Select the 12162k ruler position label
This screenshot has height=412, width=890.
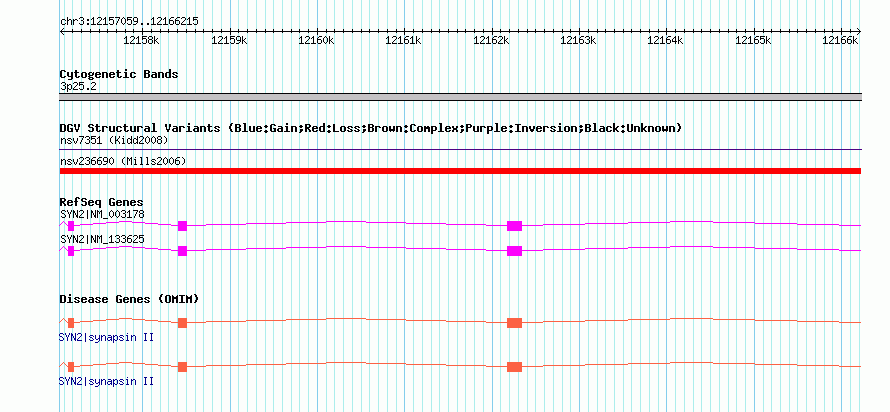[491, 40]
